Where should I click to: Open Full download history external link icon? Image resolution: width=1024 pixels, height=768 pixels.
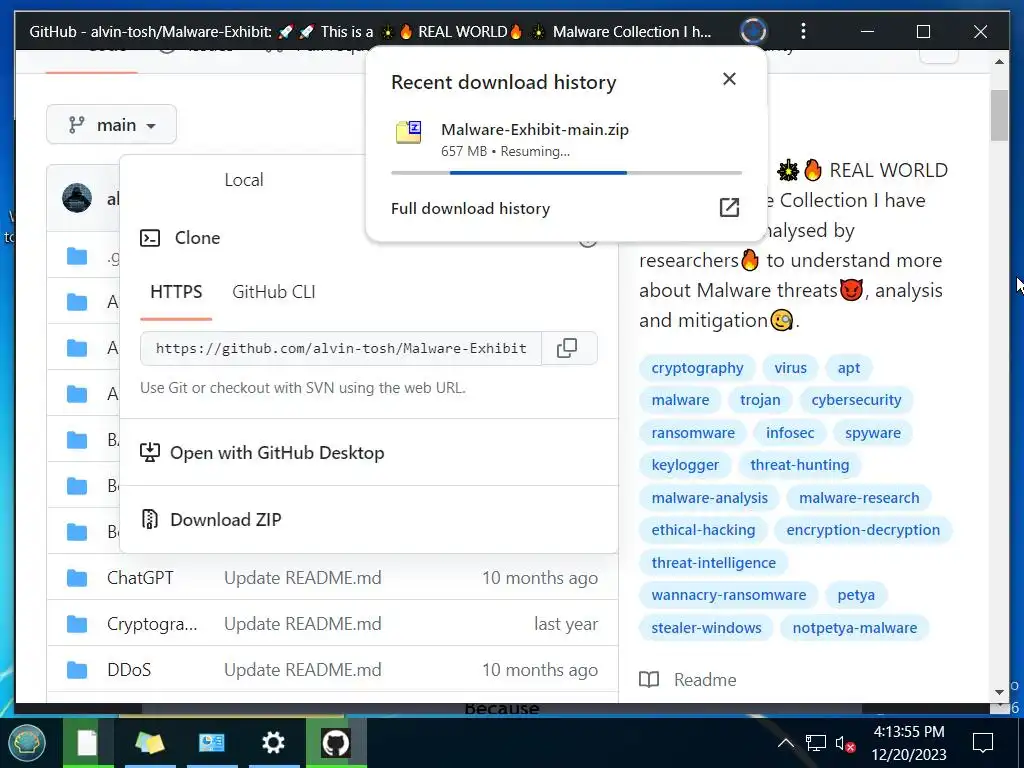point(729,208)
